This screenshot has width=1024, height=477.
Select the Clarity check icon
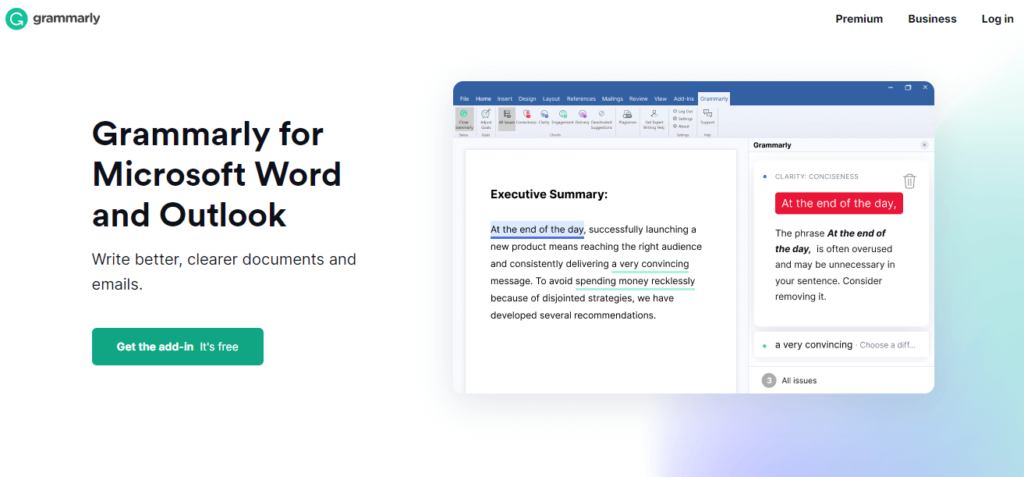point(544,117)
